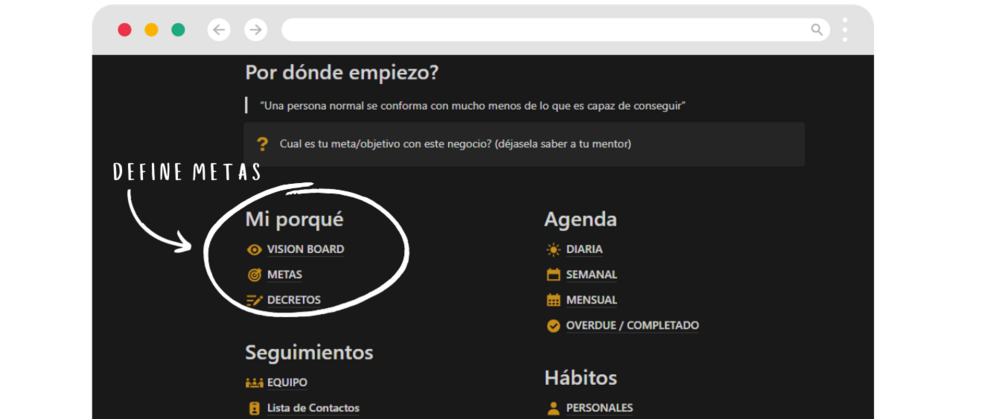Open the OVERDUE / COMPLETADO link

click(633, 325)
